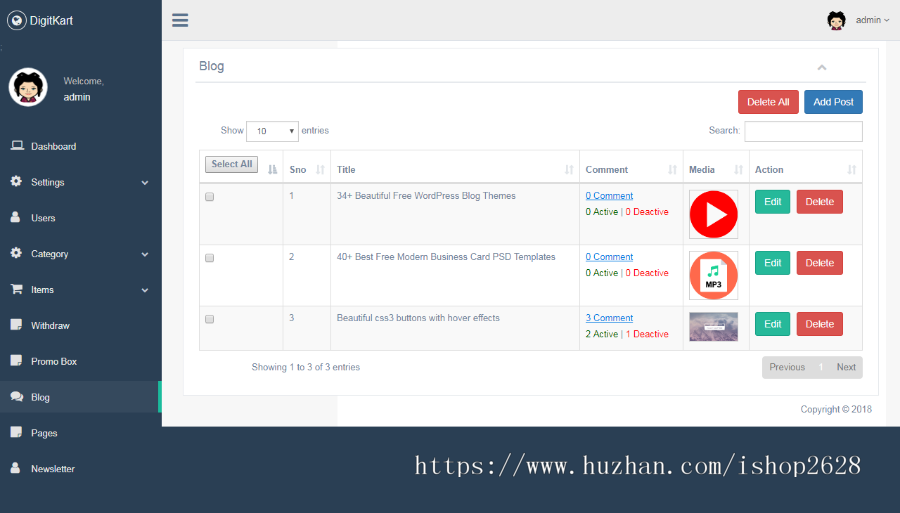Sort by the Media column arrows

739,170
